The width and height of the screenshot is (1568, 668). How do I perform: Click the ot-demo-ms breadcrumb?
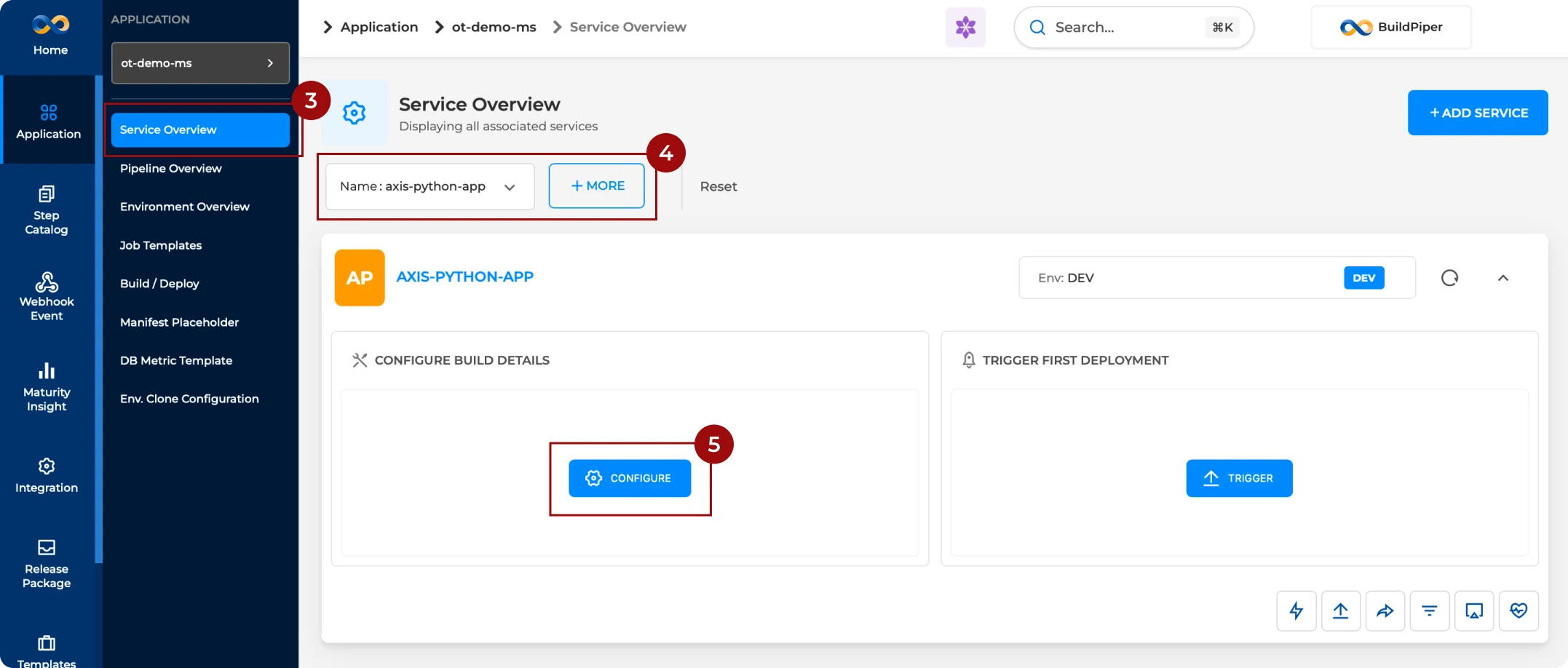click(x=494, y=27)
